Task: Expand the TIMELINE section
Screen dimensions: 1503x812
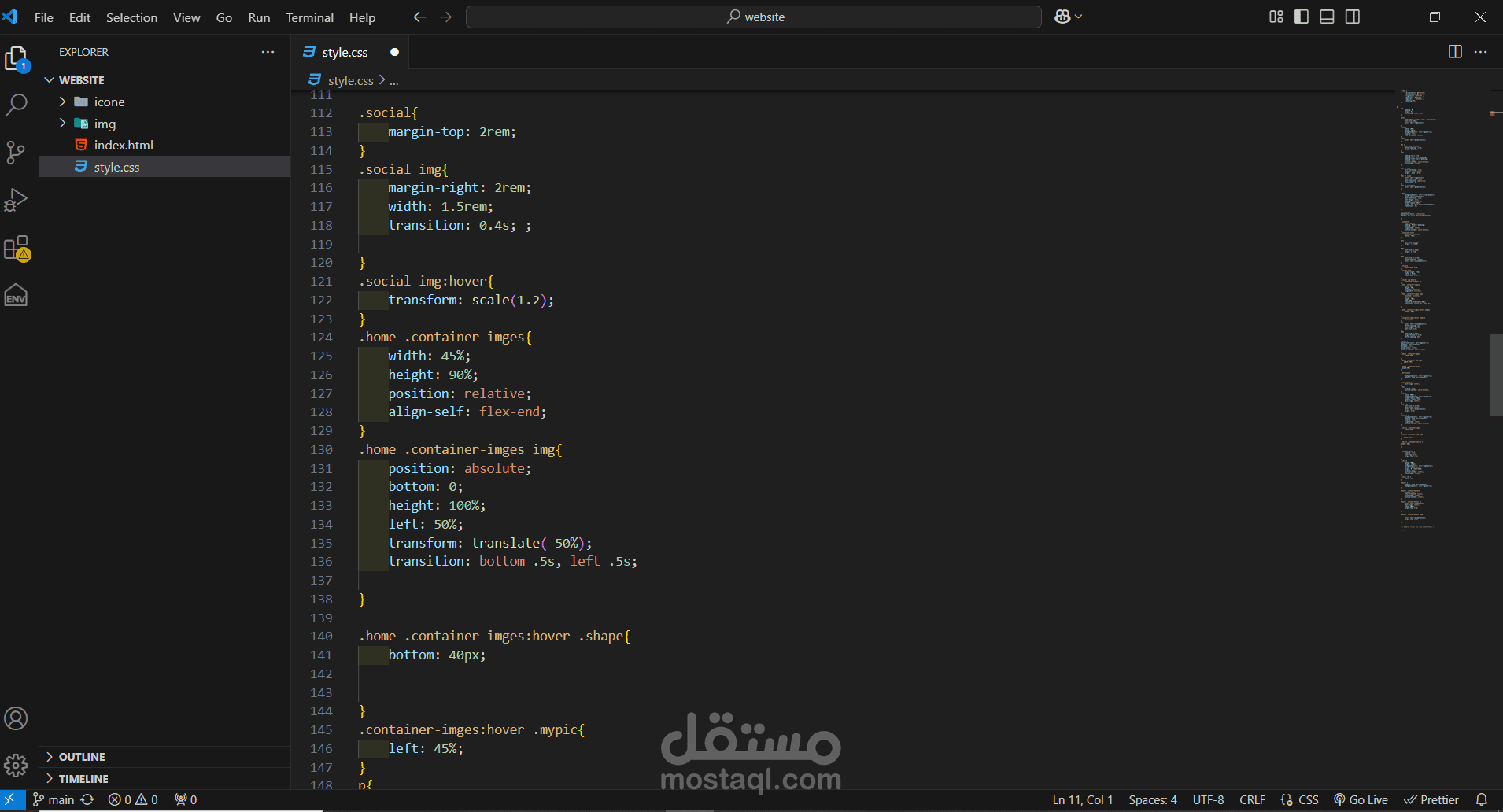Action: pos(50,778)
